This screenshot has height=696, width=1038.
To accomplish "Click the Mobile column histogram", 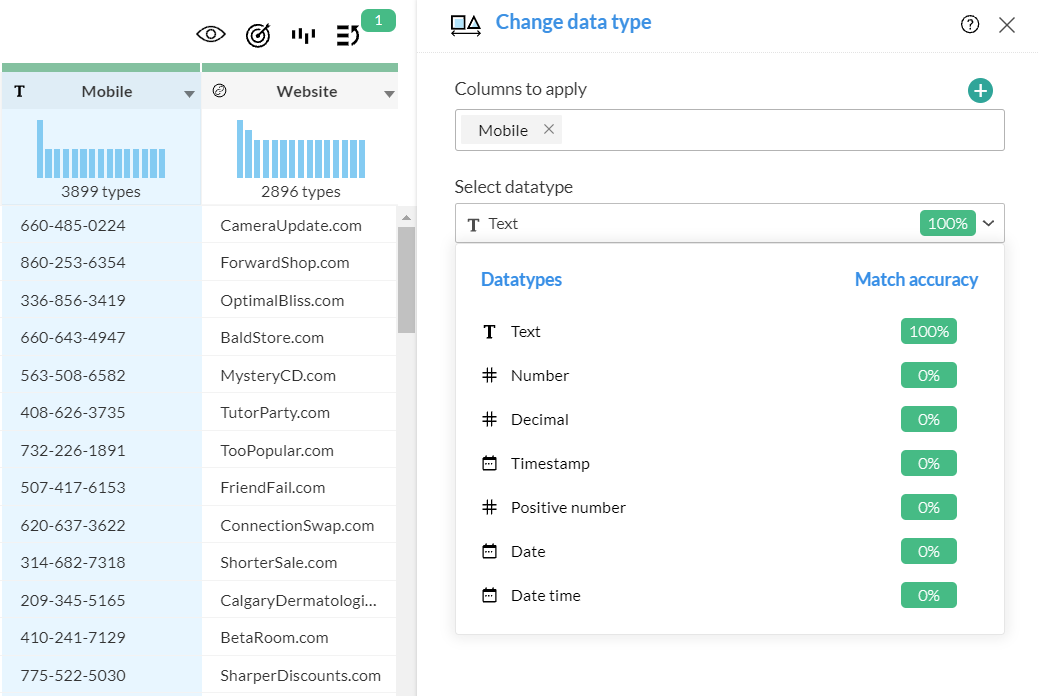I will coord(101,150).
